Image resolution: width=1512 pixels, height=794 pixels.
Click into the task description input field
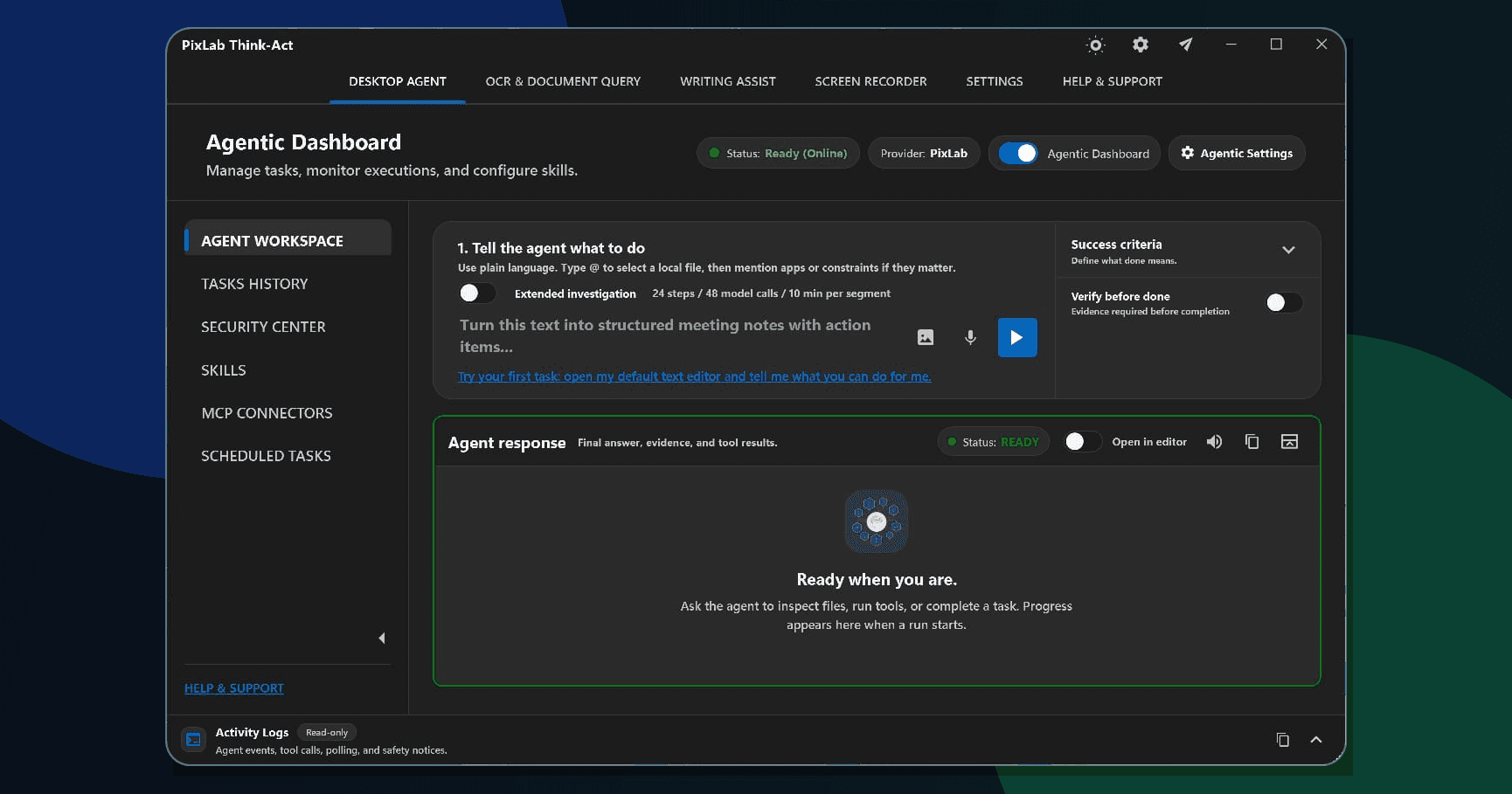click(x=678, y=336)
